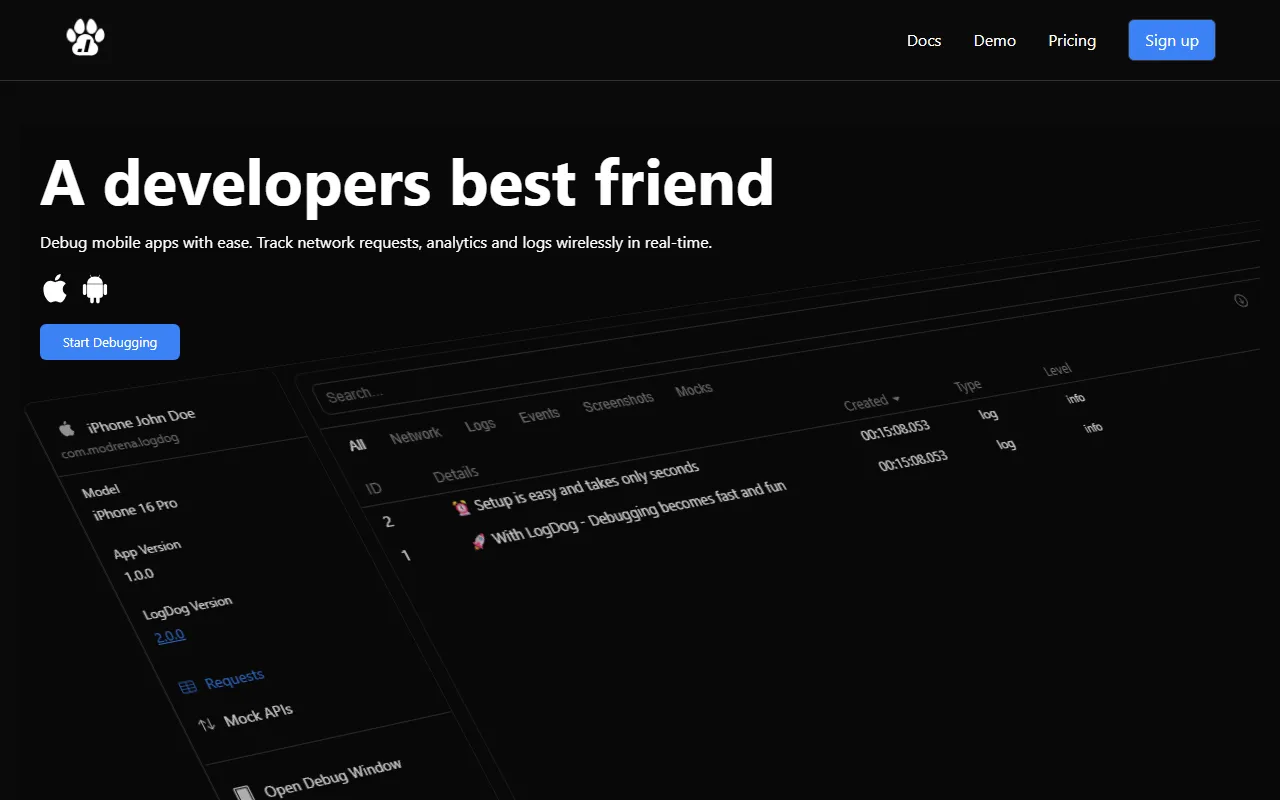This screenshot has height=800, width=1280.
Task: Click the small clock icon at panel's top right
Action: 1241,300
